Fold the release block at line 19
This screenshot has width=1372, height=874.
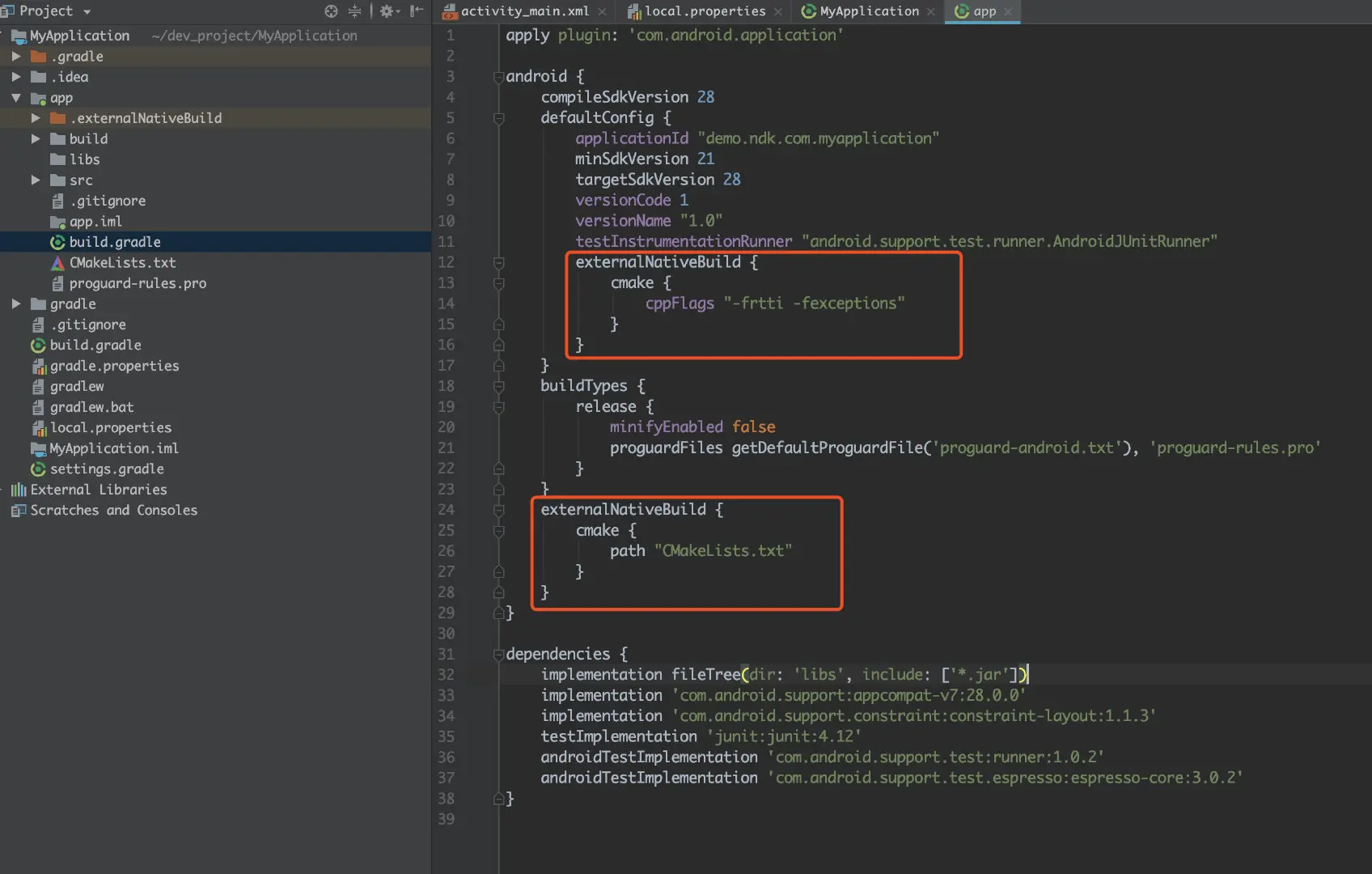pos(498,407)
